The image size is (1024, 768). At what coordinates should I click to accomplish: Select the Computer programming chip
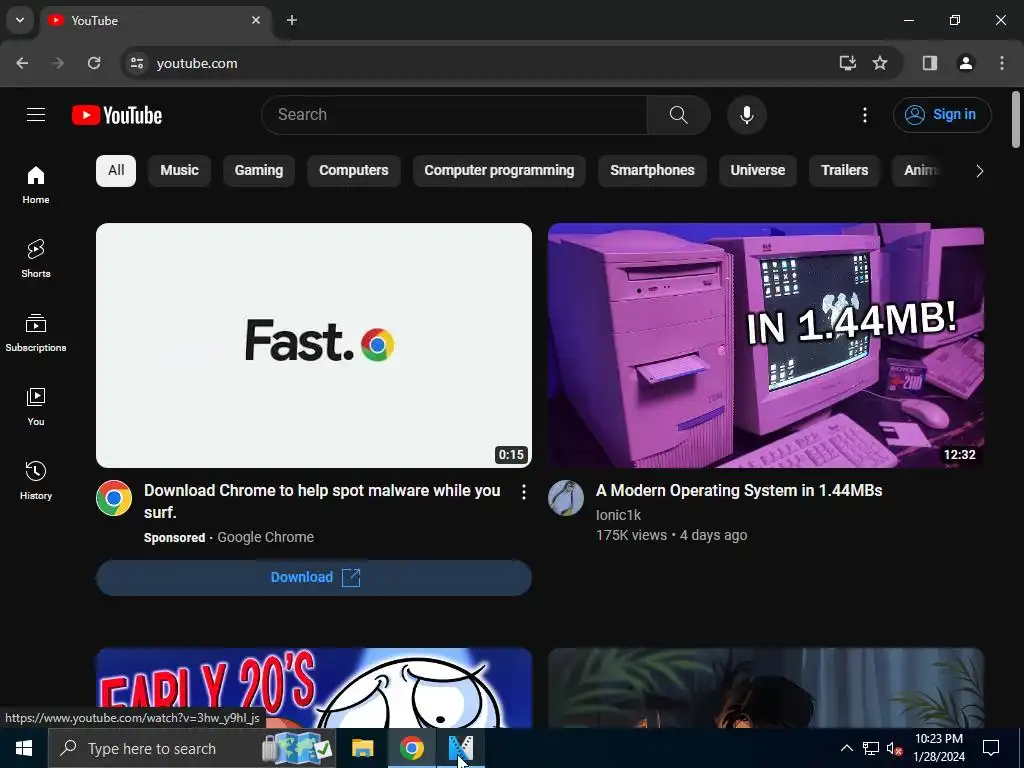point(499,170)
